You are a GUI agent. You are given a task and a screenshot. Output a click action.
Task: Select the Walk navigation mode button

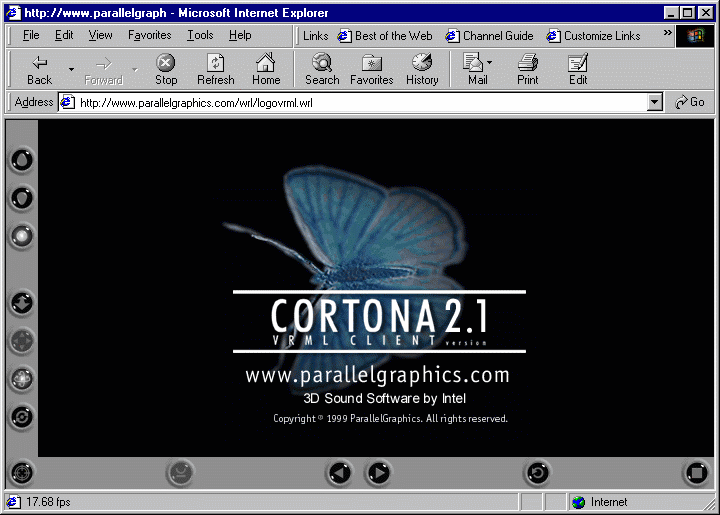(x=22, y=161)
